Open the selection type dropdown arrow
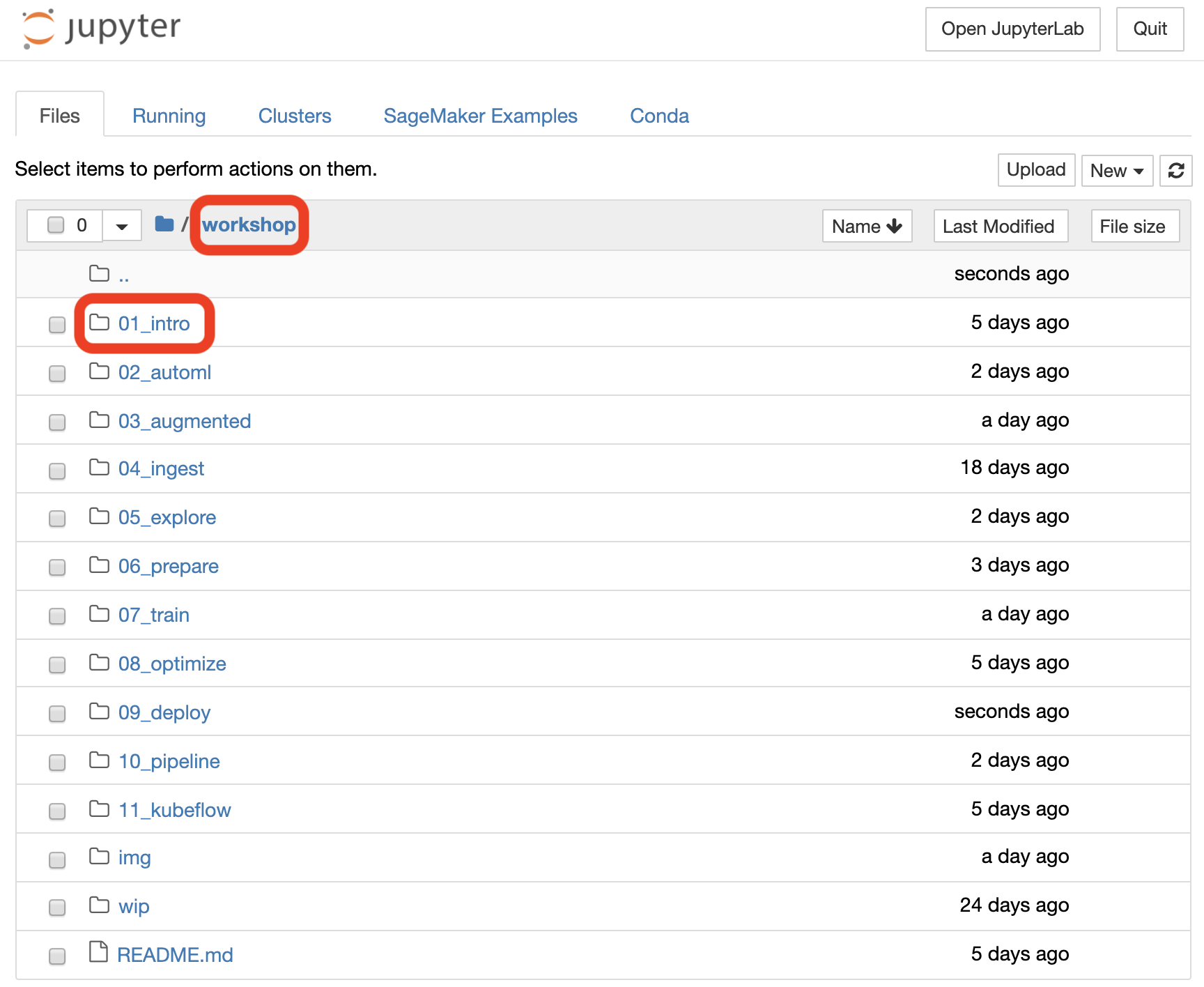 click(x=122, y=226)
